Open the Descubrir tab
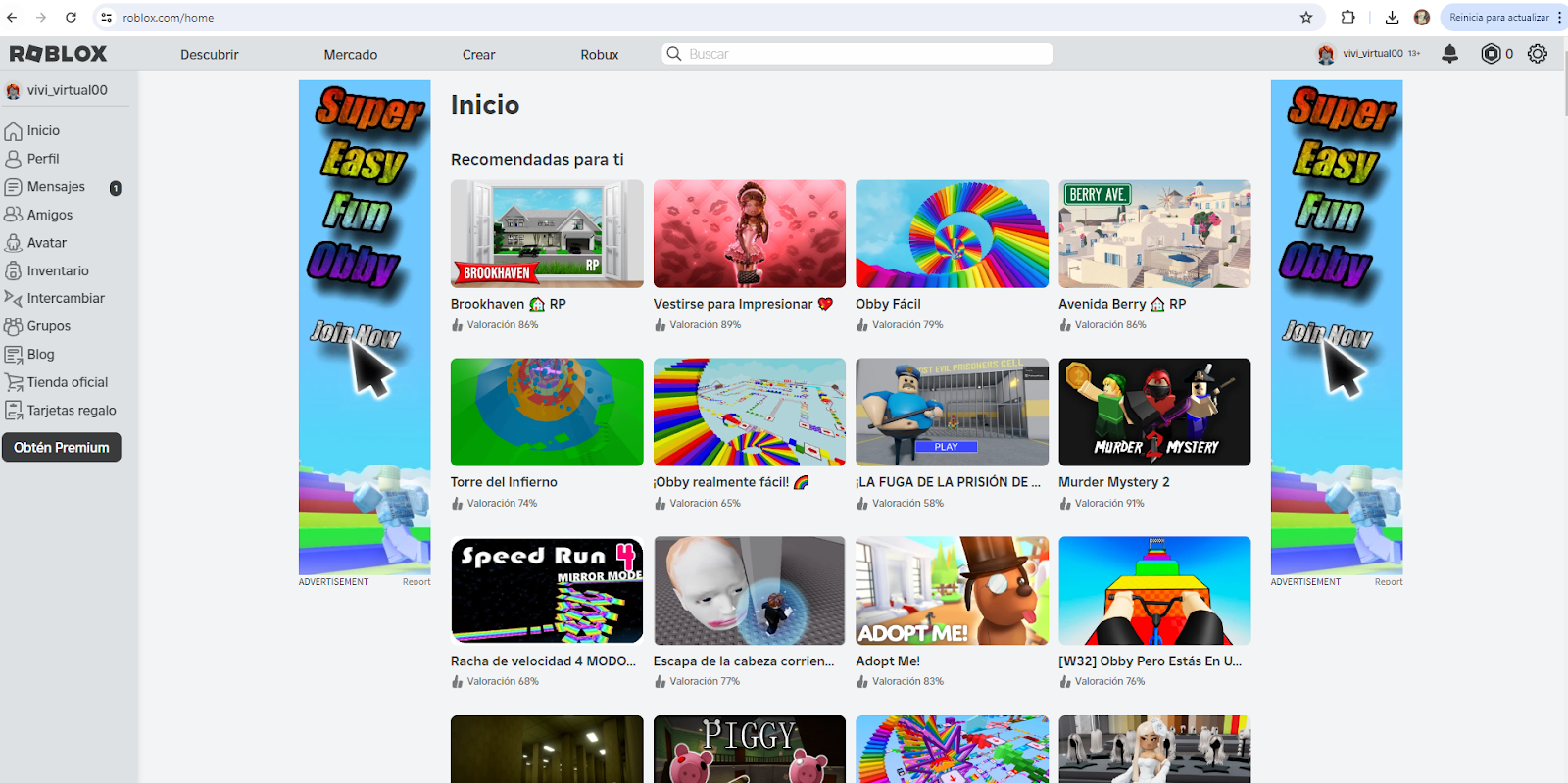This screenshot has width=1568, height=783. tap(210, 55)
